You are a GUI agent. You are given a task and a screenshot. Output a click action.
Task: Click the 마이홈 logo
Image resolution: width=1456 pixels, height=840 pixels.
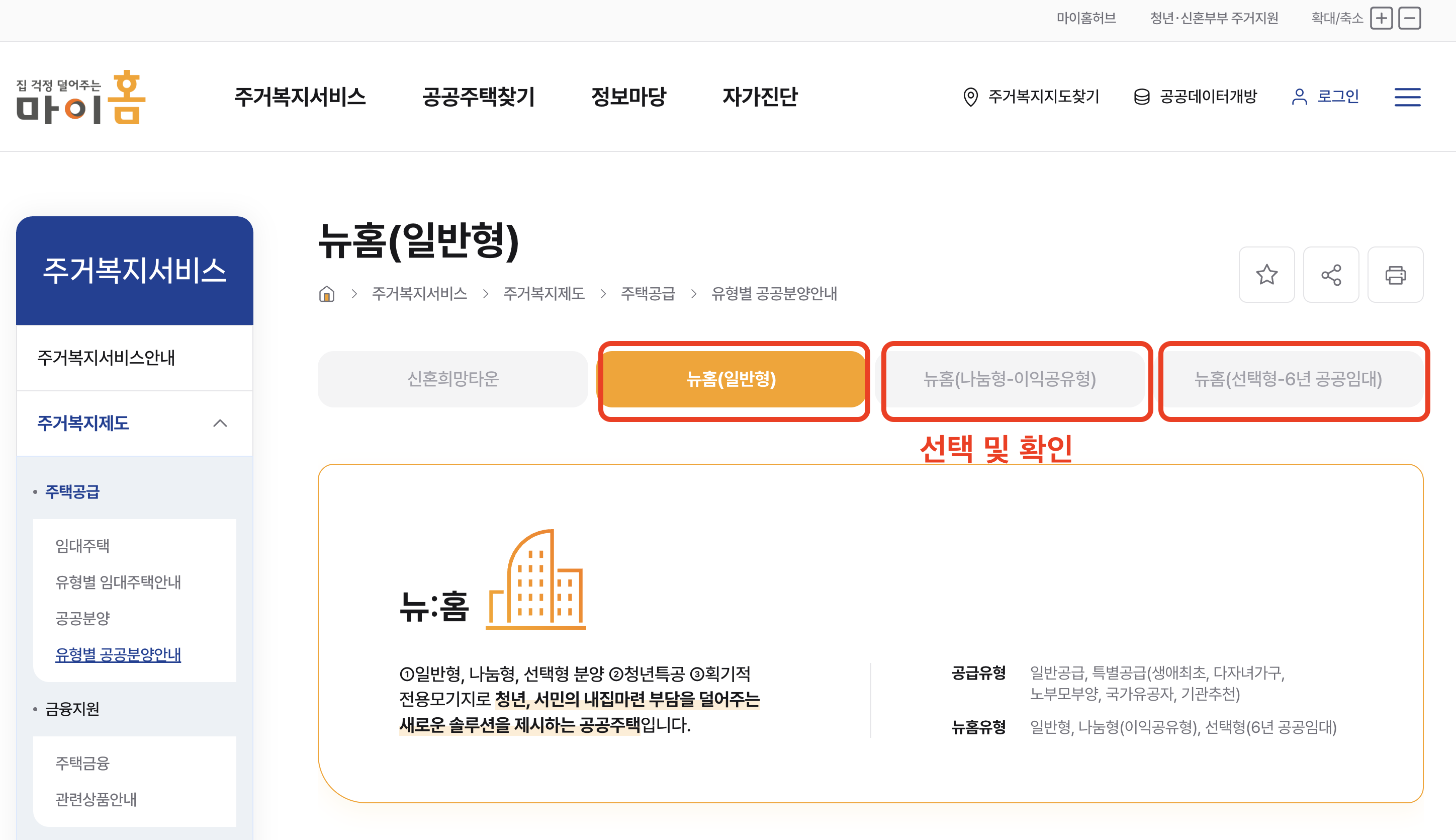click(81, 97)
